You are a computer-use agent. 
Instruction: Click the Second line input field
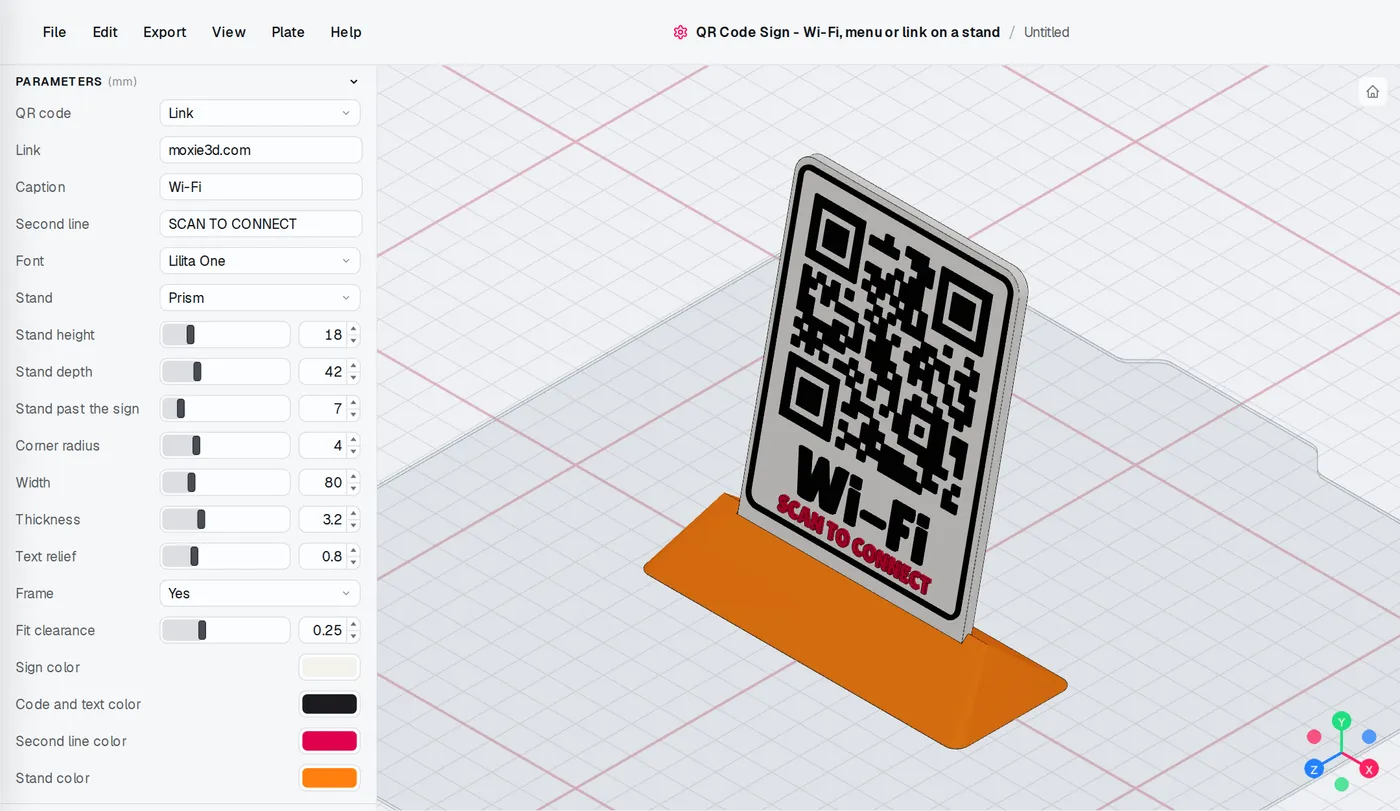[x=260, y=224]
